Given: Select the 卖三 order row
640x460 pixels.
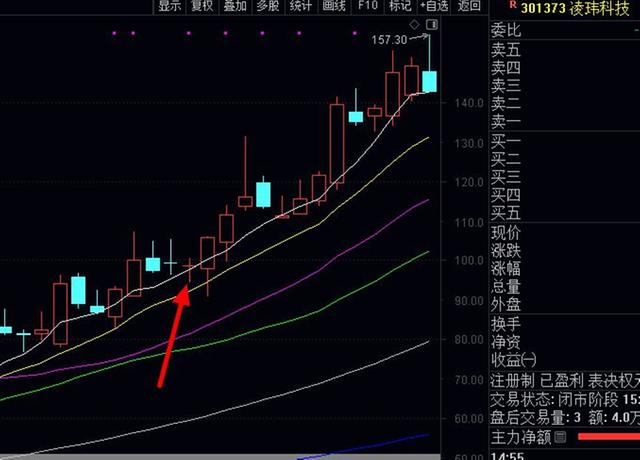Looking at the screenshot, I should [x=565, y=86].
